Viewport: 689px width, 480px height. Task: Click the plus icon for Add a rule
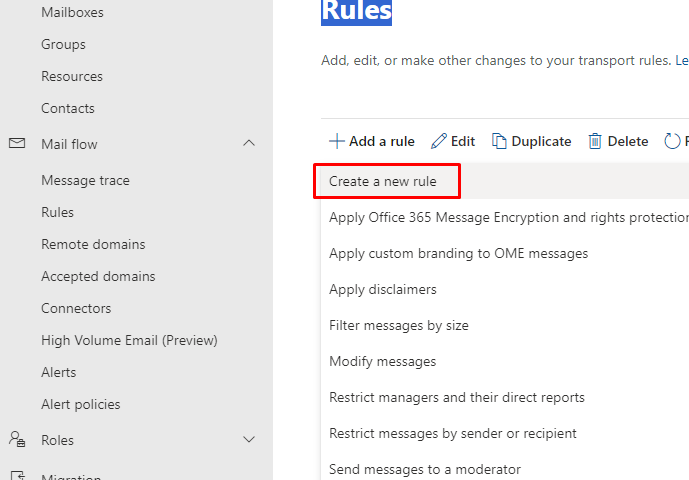337,142
